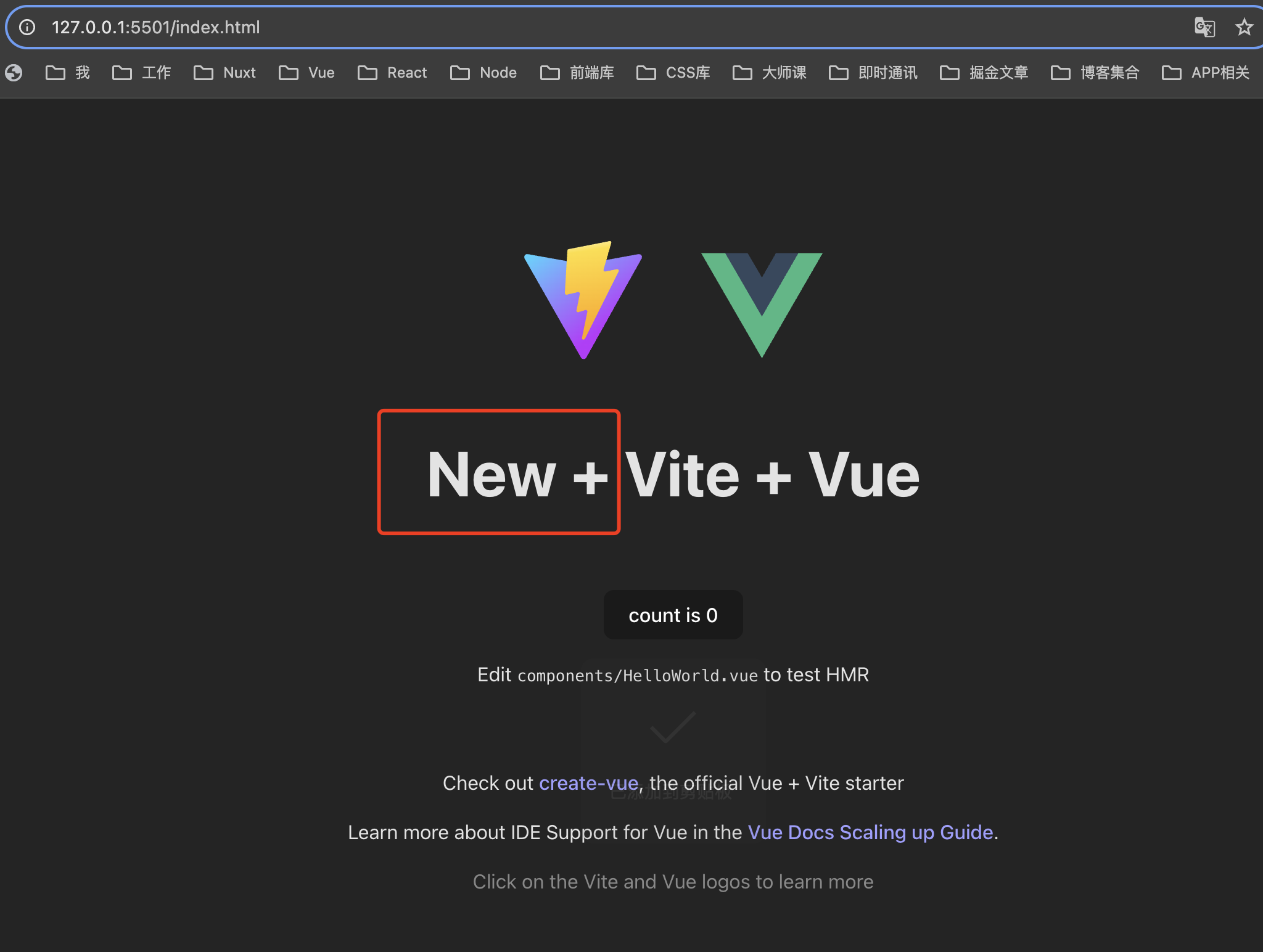Bookmark this page with the star icon

click(x=1244, y=27)
